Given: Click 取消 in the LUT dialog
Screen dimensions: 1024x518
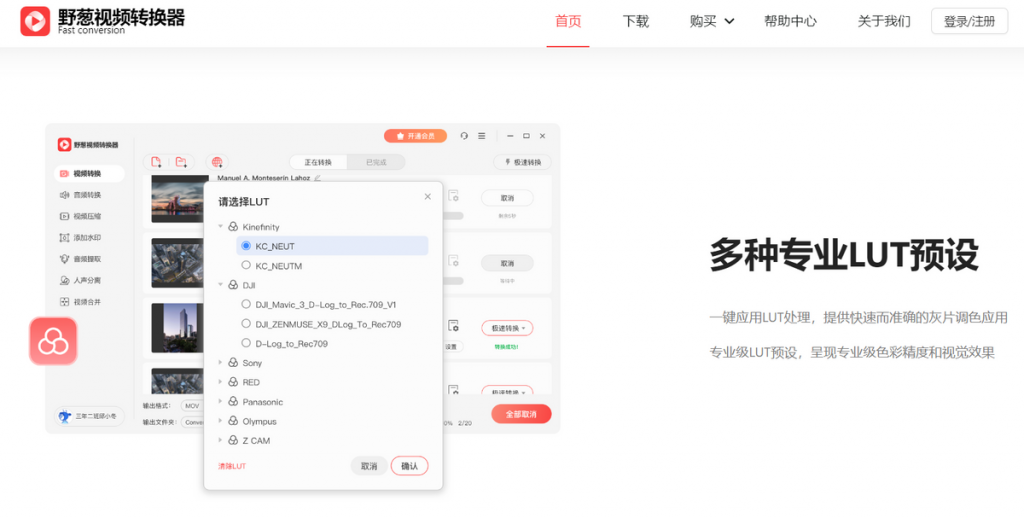Looking at the screenshot, I should pyautogui.click(x=369, y=466).
